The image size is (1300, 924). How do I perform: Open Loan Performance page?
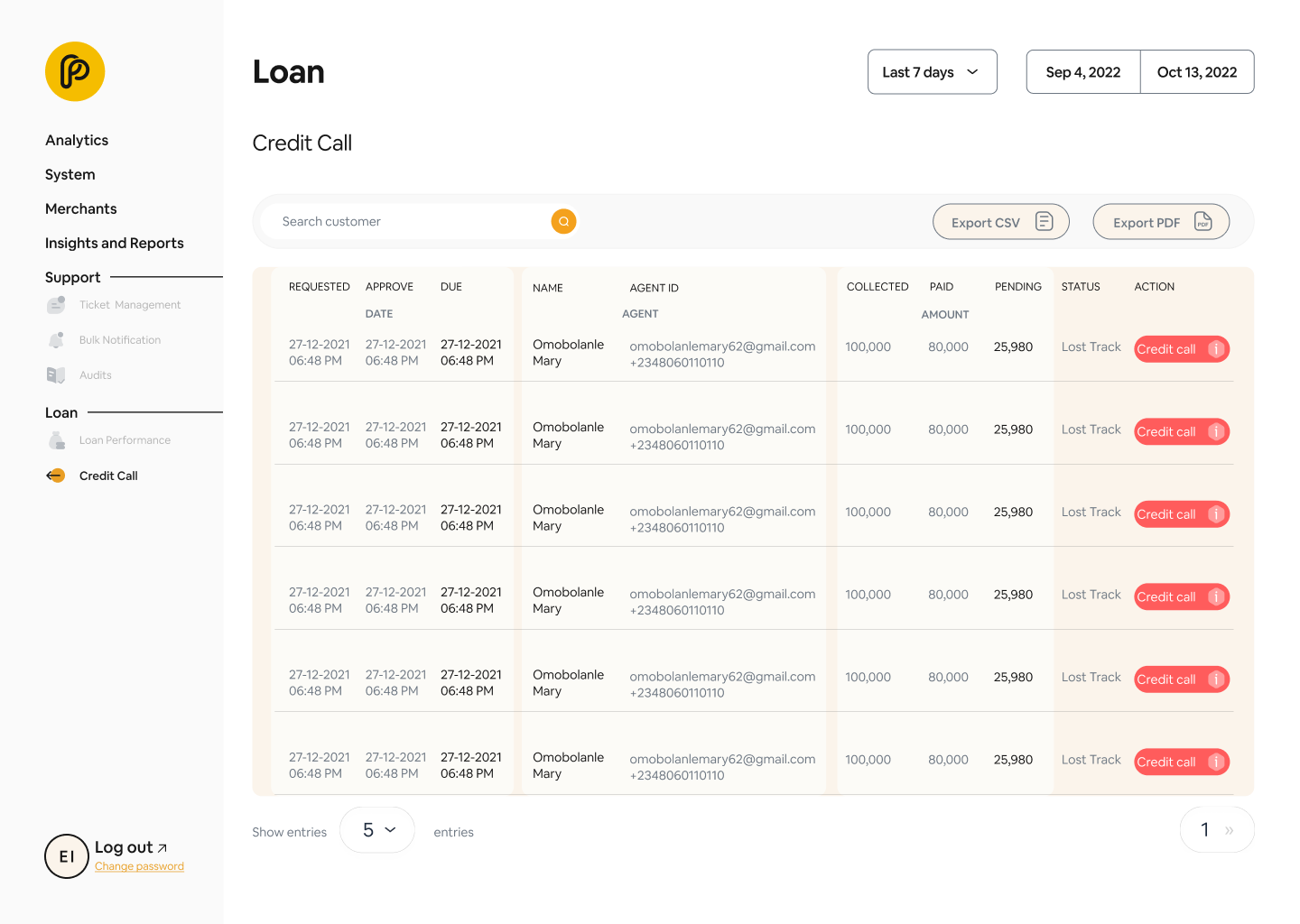click(x=125, y=440)
